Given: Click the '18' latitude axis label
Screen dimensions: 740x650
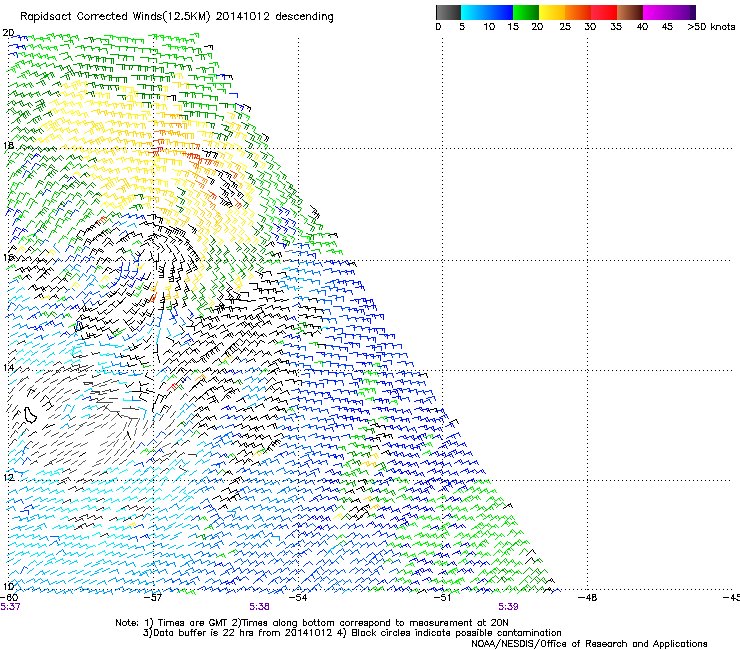Looking at the screenshot, I should (8, 145).
